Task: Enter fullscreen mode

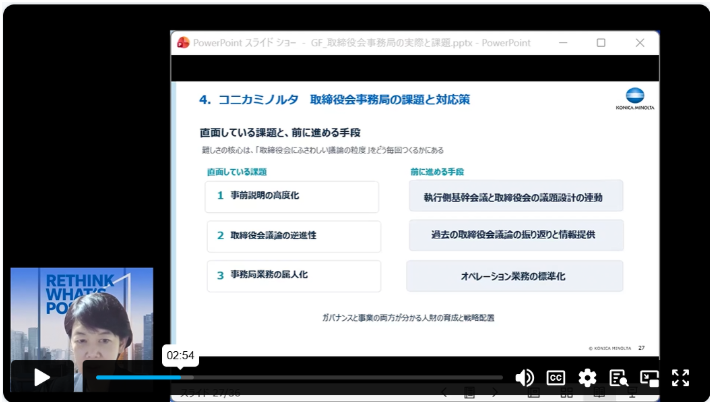Action: (680, 377)
